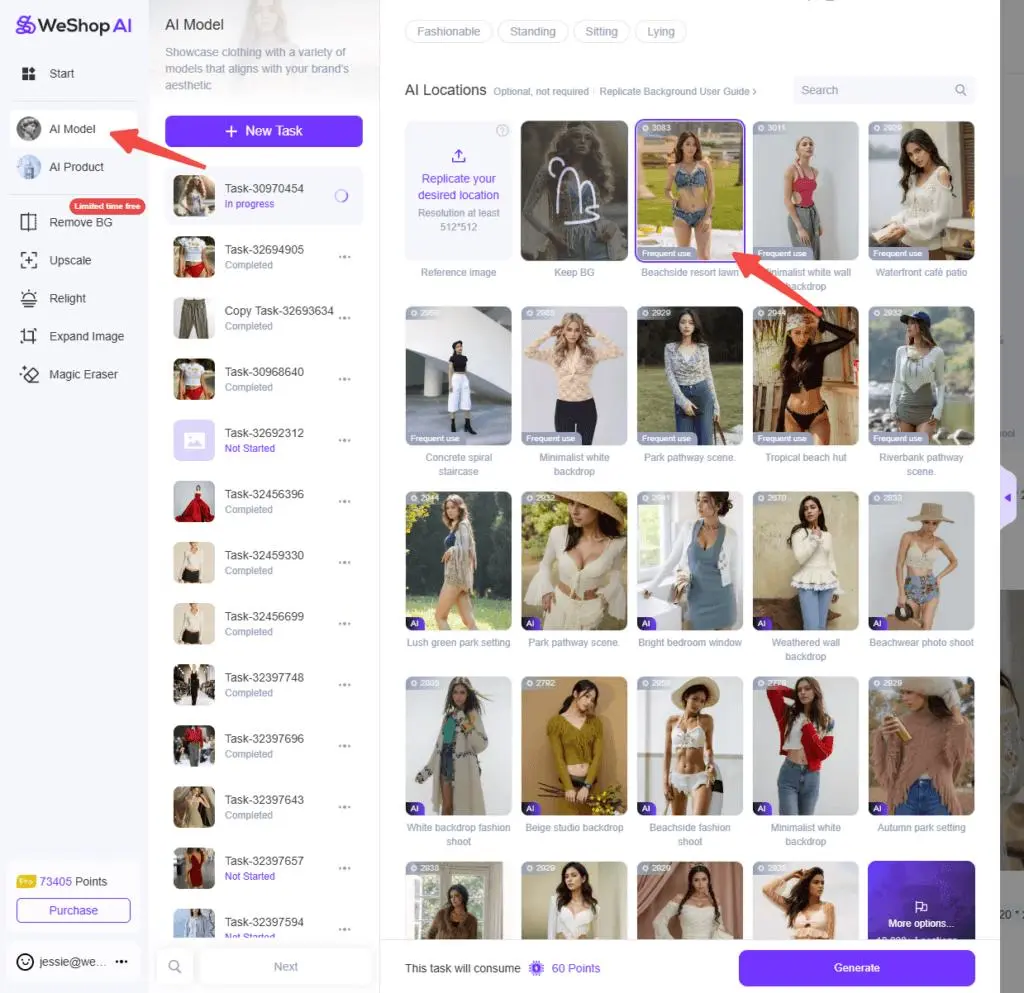Screen dimensions: 1024x993
Task: Select the Fashionable pose tag
Action: point(448,31)
